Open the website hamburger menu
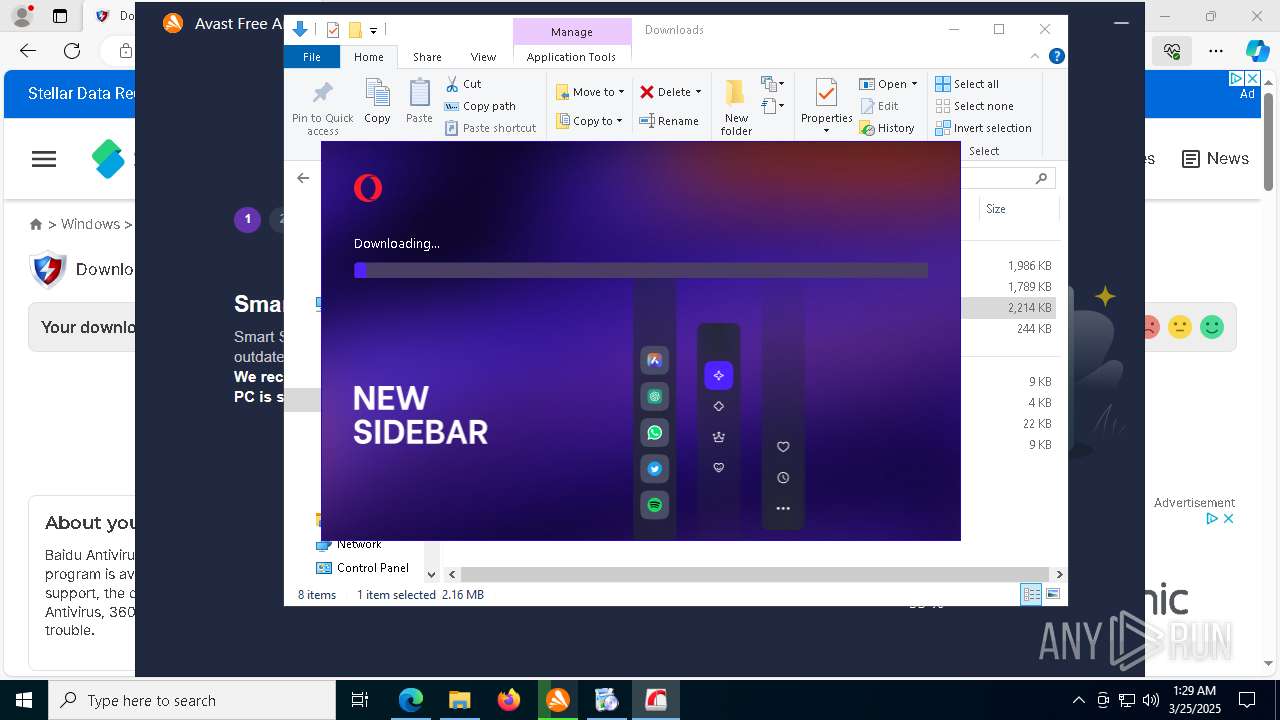Viewport: 1280px width, 720px height. point(44,159)
